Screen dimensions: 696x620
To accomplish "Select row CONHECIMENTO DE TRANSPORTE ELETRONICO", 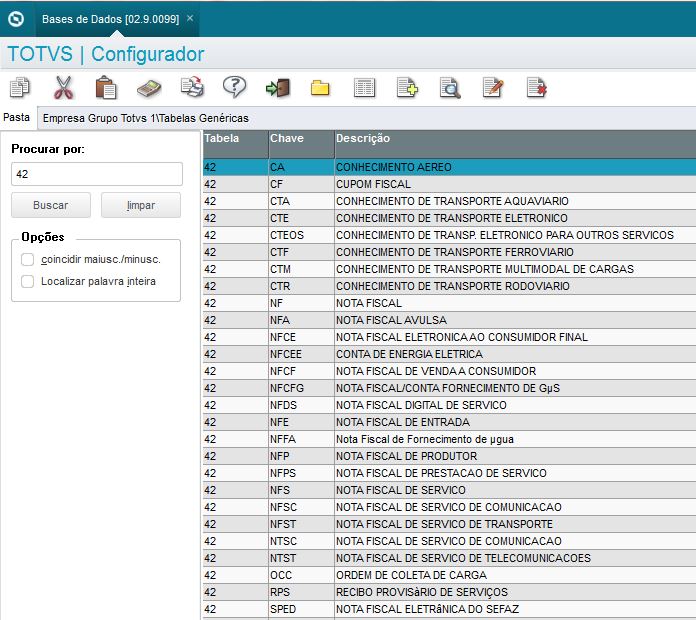I will (x=449, y=218).
